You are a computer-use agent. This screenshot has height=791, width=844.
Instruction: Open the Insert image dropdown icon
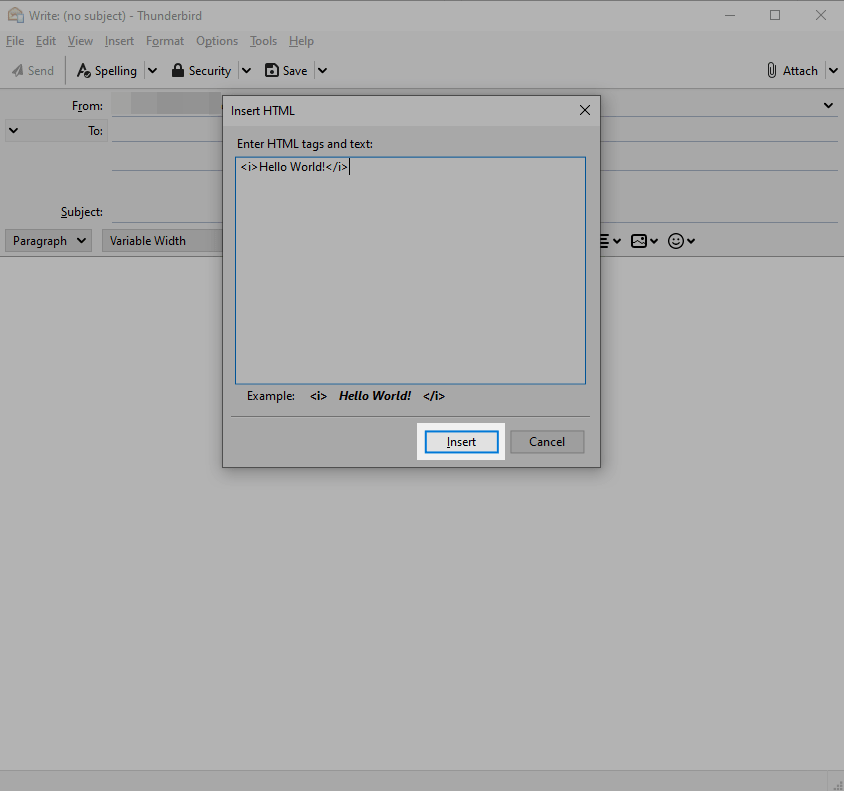(x=644, y=241)
